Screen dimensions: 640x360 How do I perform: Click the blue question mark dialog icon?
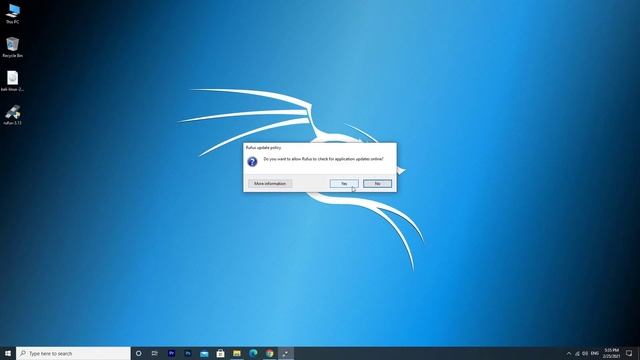coord(252,162)
